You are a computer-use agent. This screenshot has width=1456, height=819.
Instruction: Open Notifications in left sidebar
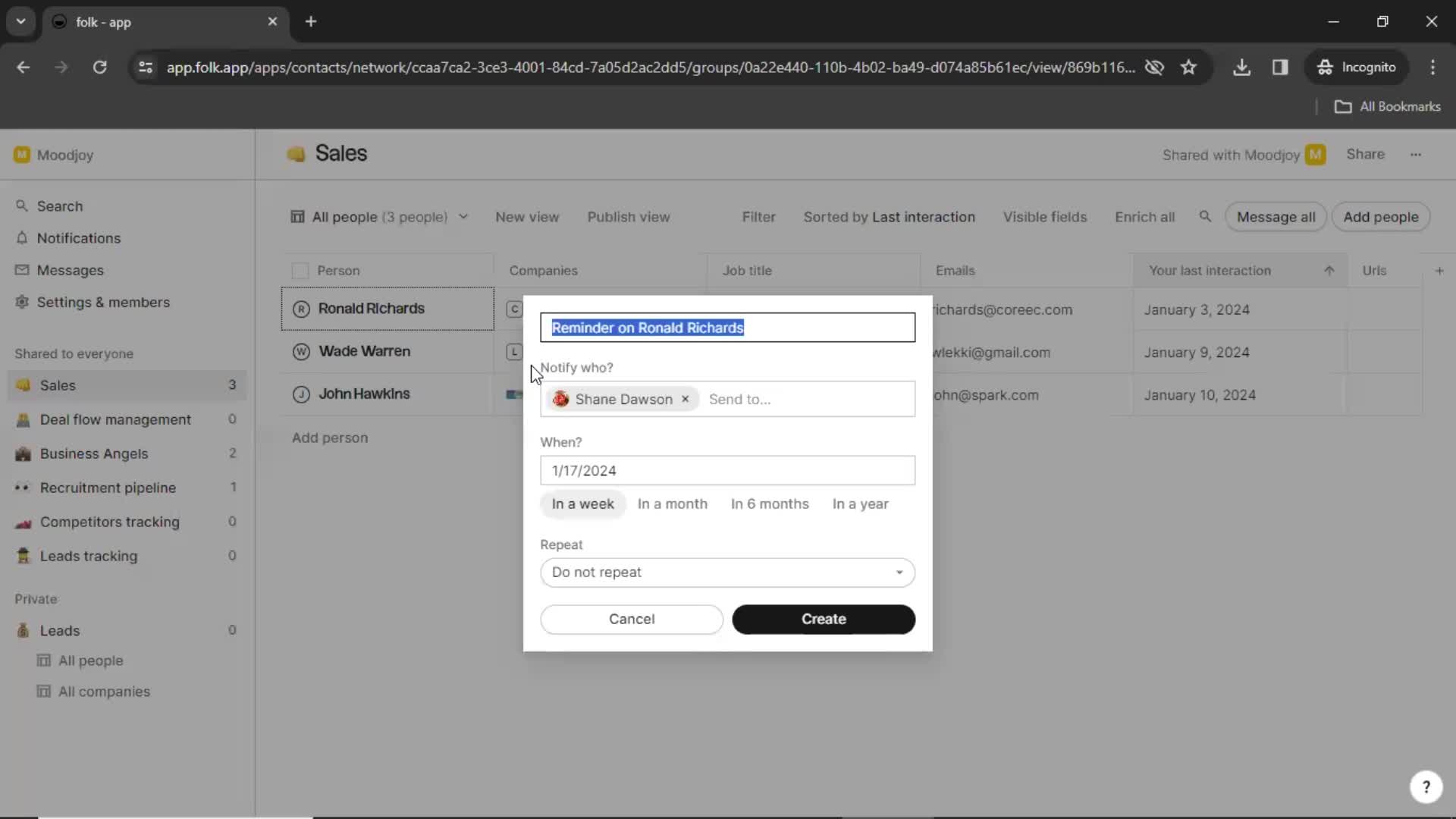(79, 238)
